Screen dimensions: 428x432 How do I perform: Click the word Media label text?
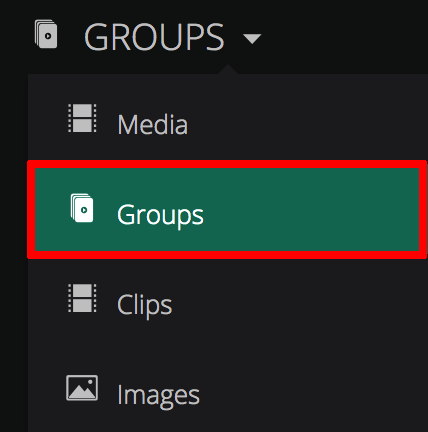pos(153,124)
